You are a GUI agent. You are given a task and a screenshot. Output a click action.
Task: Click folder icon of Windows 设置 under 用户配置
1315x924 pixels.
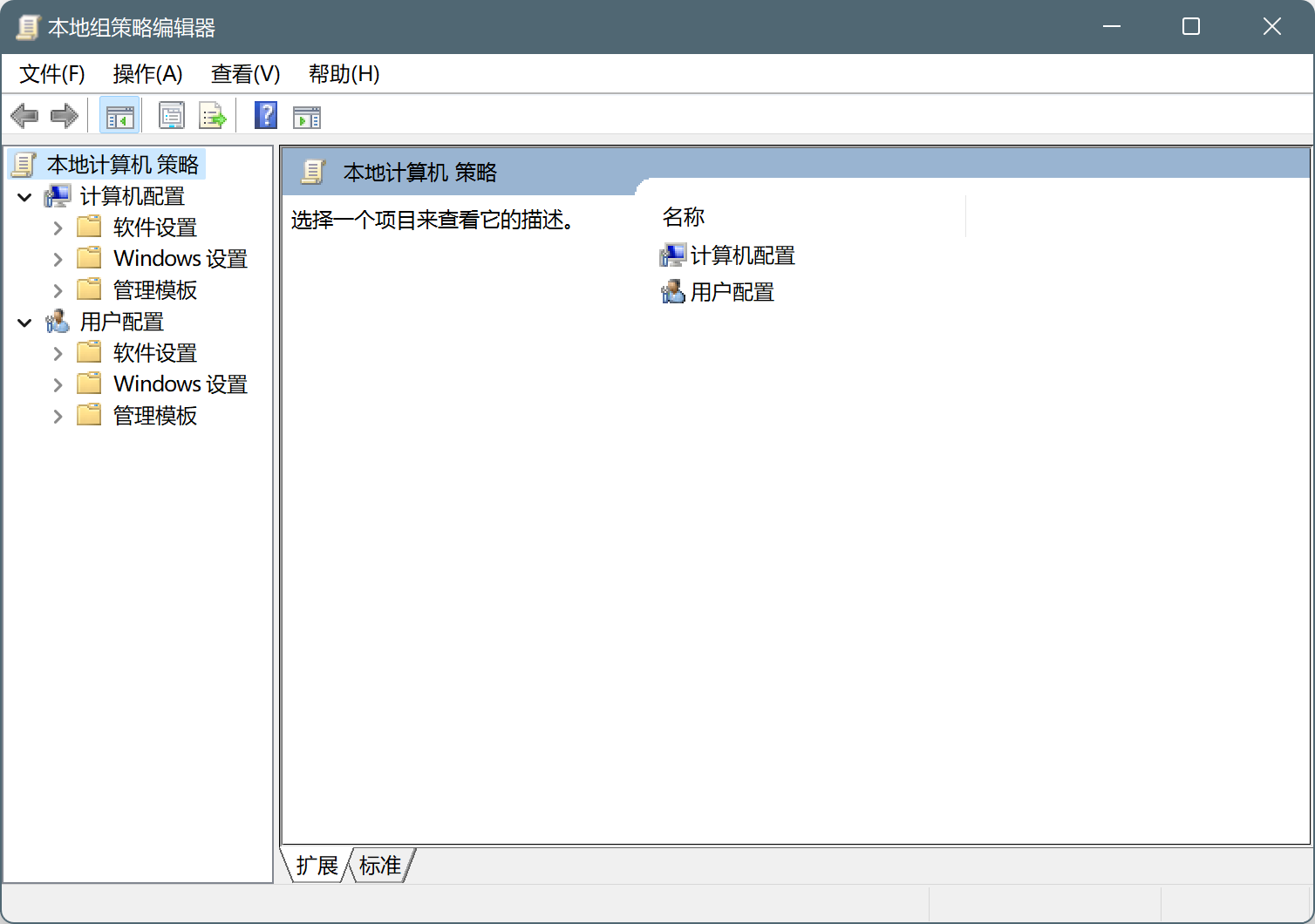89,384
